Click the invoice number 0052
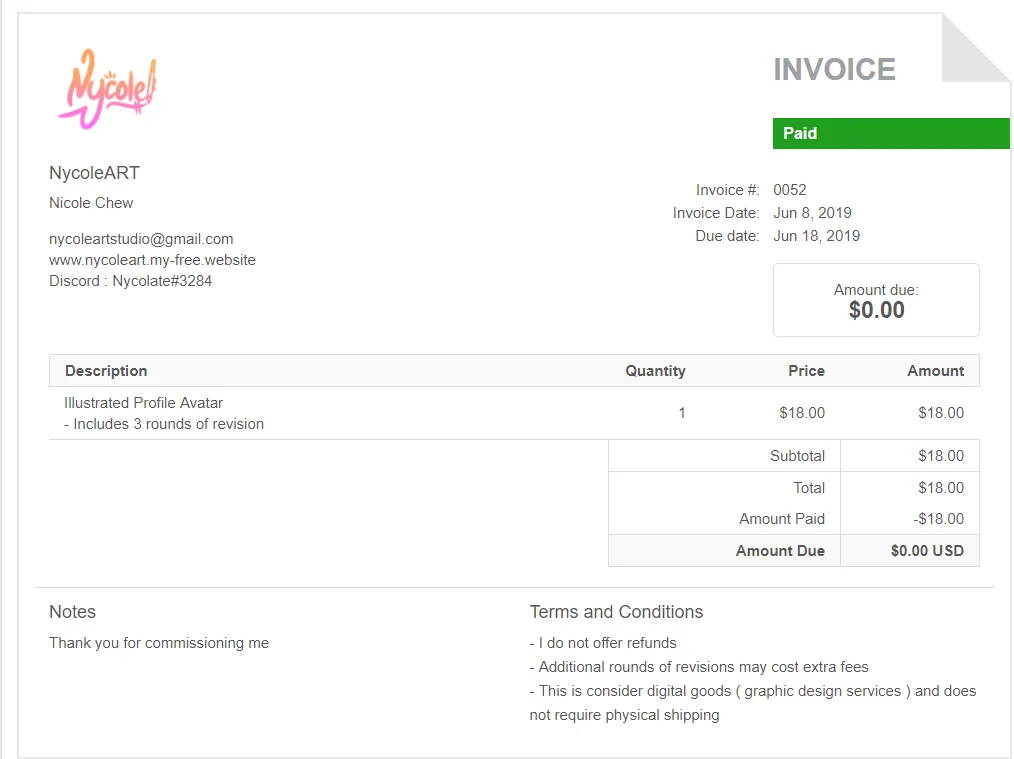Image resolution: width=1014 pixels, height=759 pixels. [x=790, y=190]
